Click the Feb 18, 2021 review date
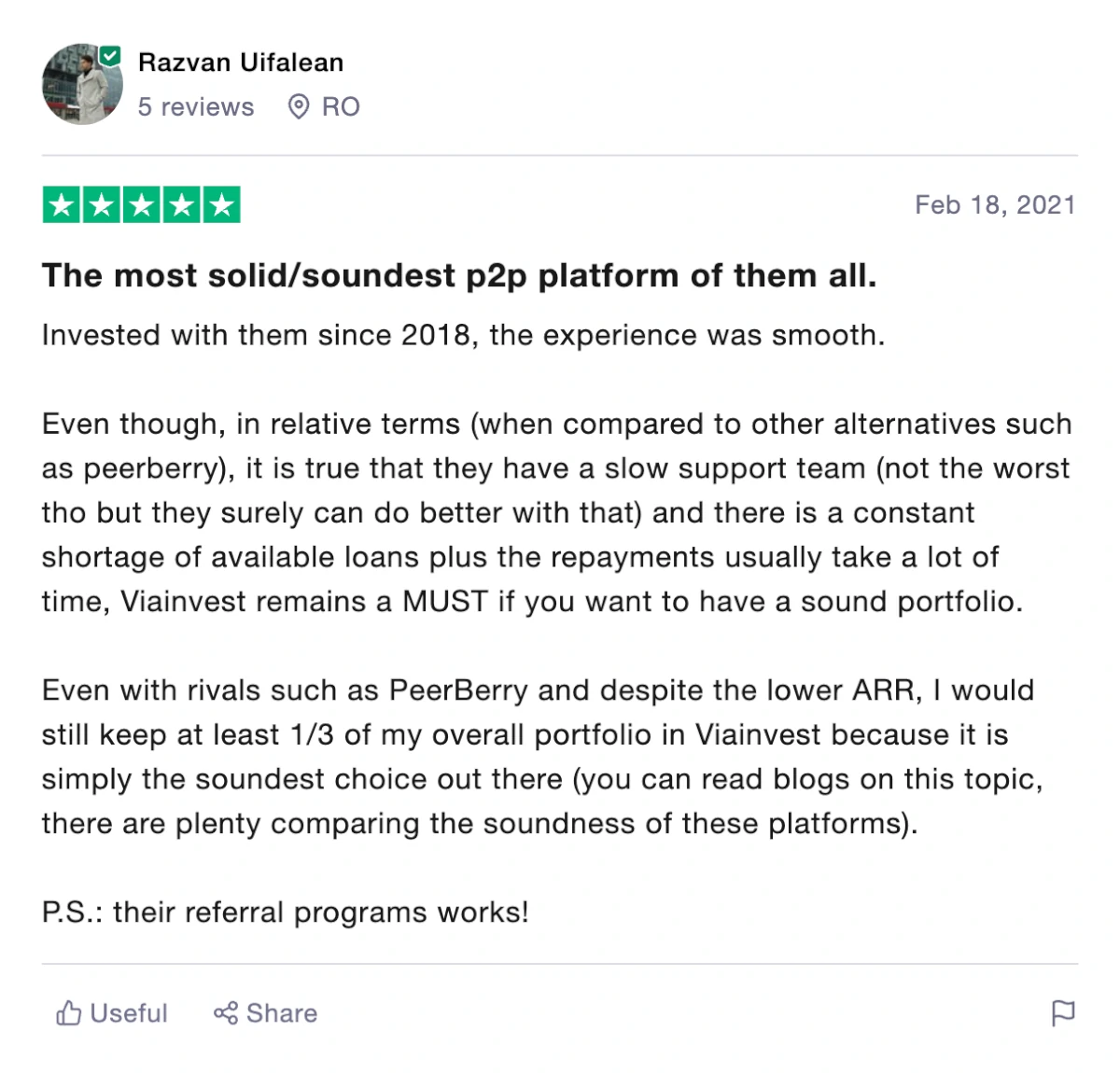1120x1073 pixels. [x=995, y=205]
